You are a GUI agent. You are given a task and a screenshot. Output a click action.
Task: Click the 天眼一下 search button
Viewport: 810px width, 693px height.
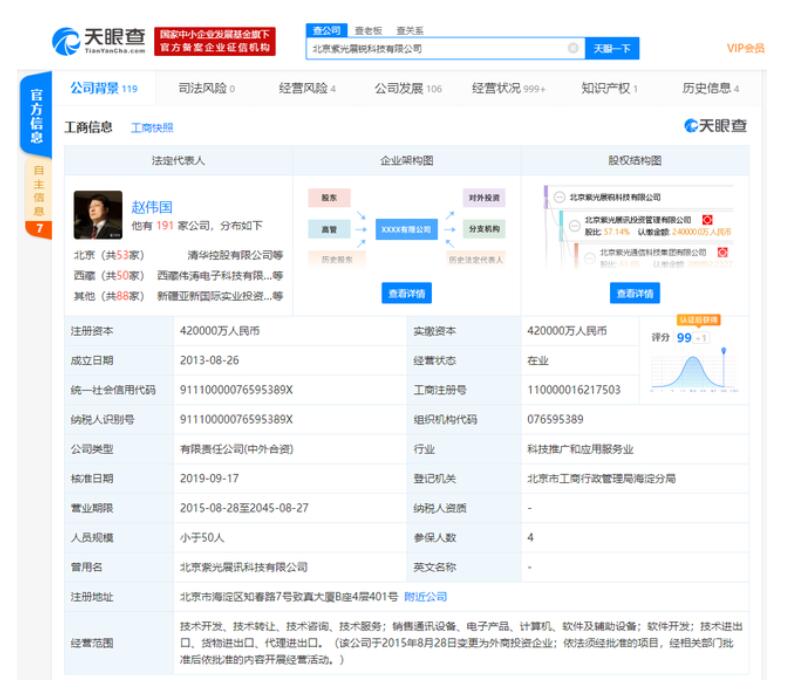pos(612,48)
